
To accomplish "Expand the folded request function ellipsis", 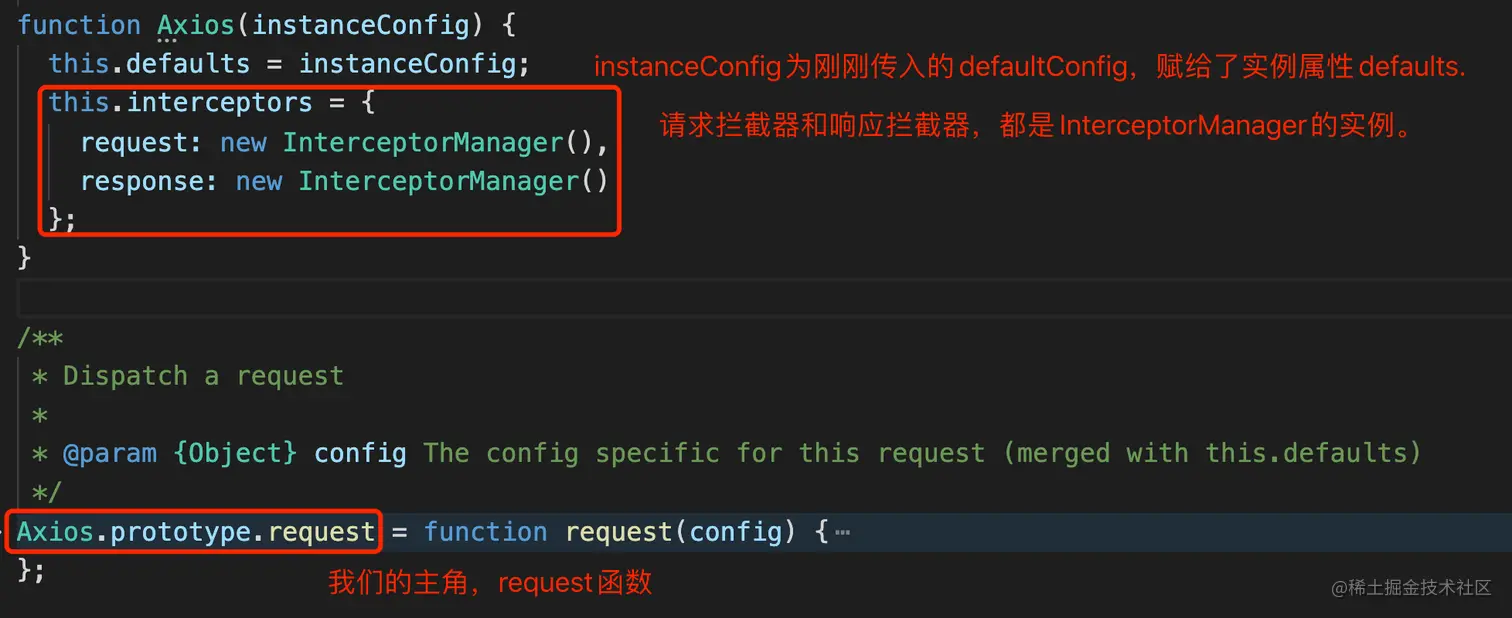I will pos(842,532).
